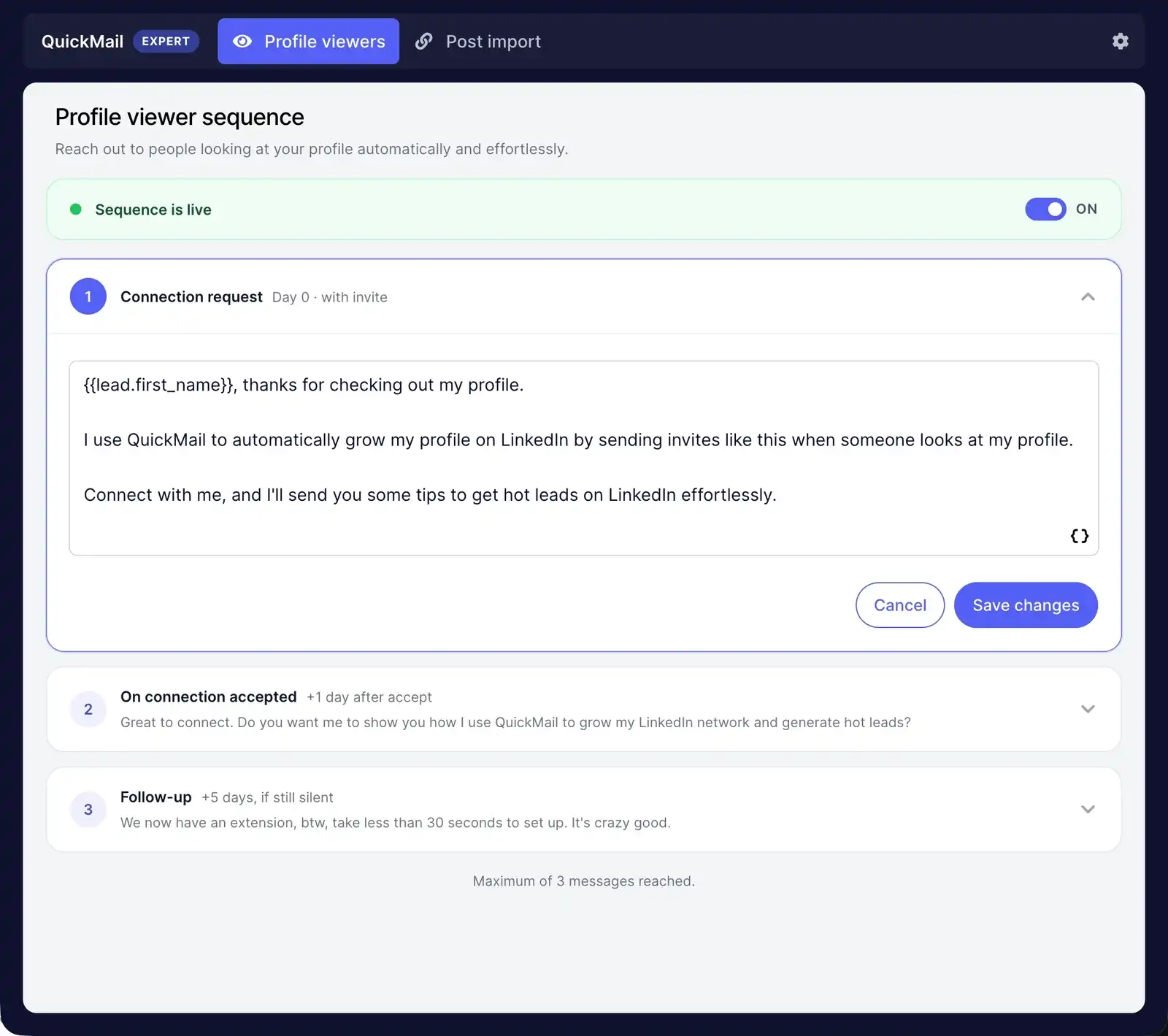This screenshot has width=1168, height=1036.
Task: Click the 'Profile viewer sequence' heading
Action: tap(180, 117)
